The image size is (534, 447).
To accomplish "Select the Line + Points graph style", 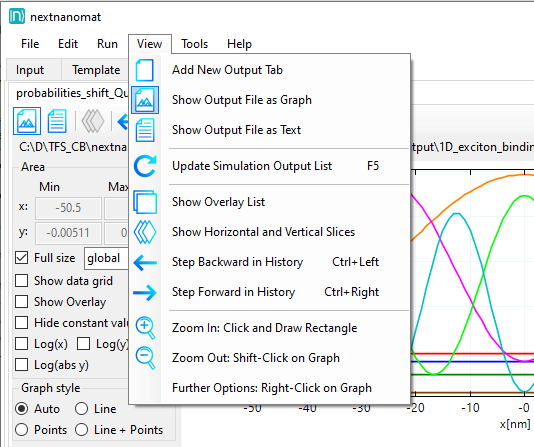I will 82,430.
